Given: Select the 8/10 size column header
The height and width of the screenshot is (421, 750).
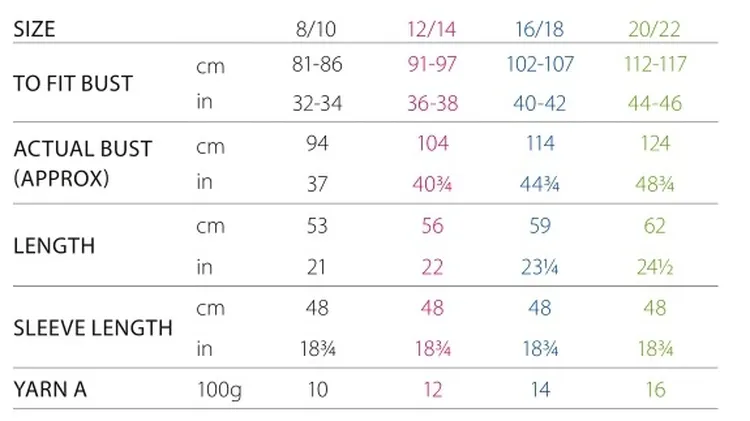Looking at the screenshot, I should 317,29.
